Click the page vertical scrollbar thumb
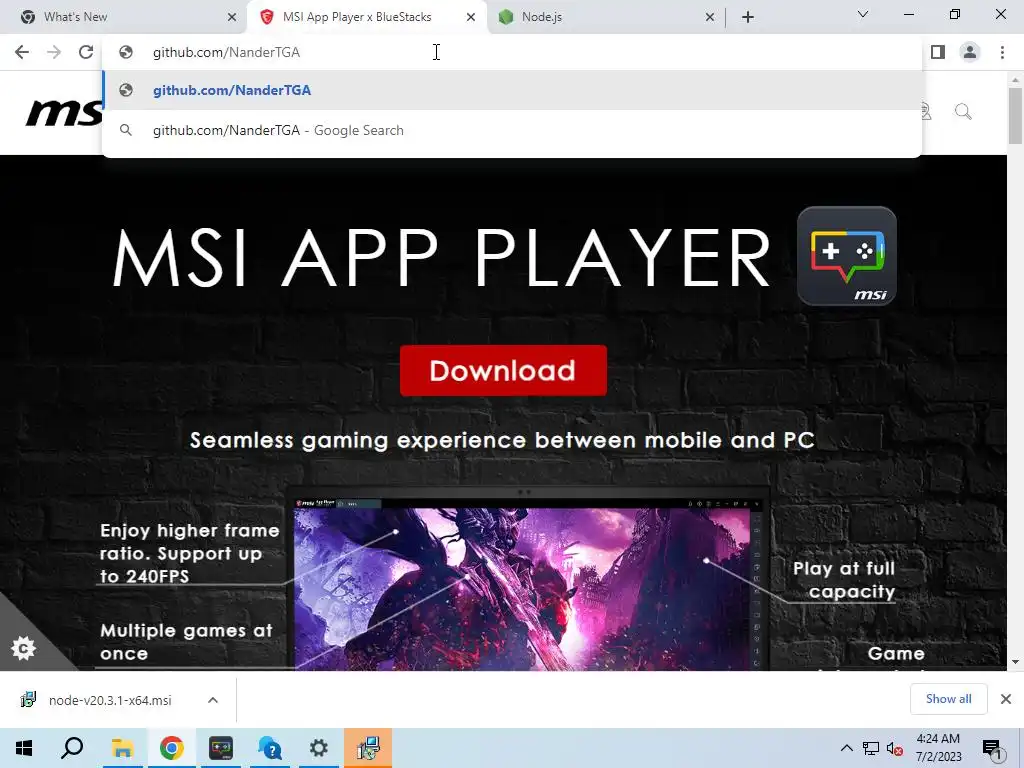The height and width of the screenshot is (768, 1024). click(x=1016, y=116)
